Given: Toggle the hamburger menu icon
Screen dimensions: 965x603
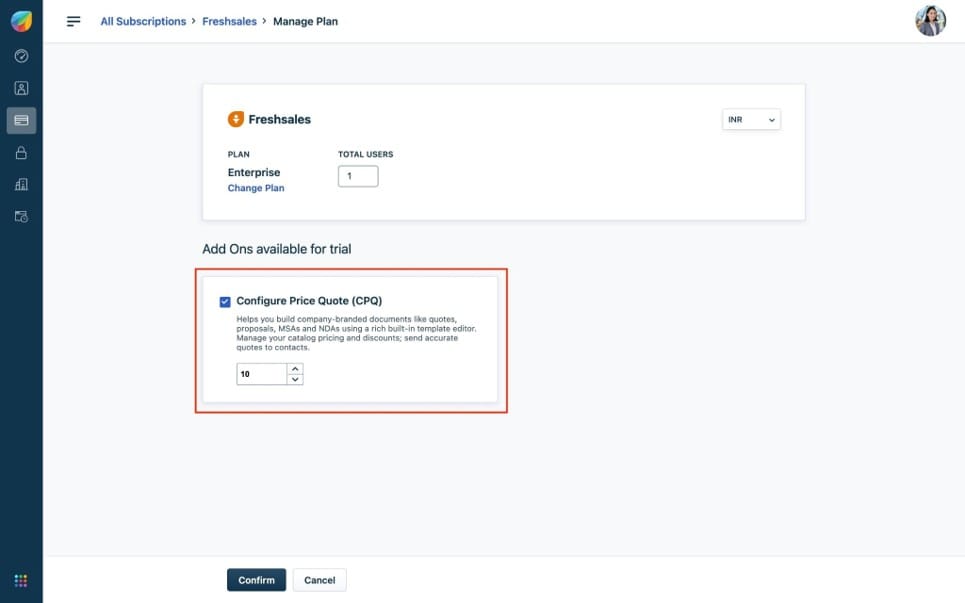Looking at the screenshot, I should [x=73, y=22].
